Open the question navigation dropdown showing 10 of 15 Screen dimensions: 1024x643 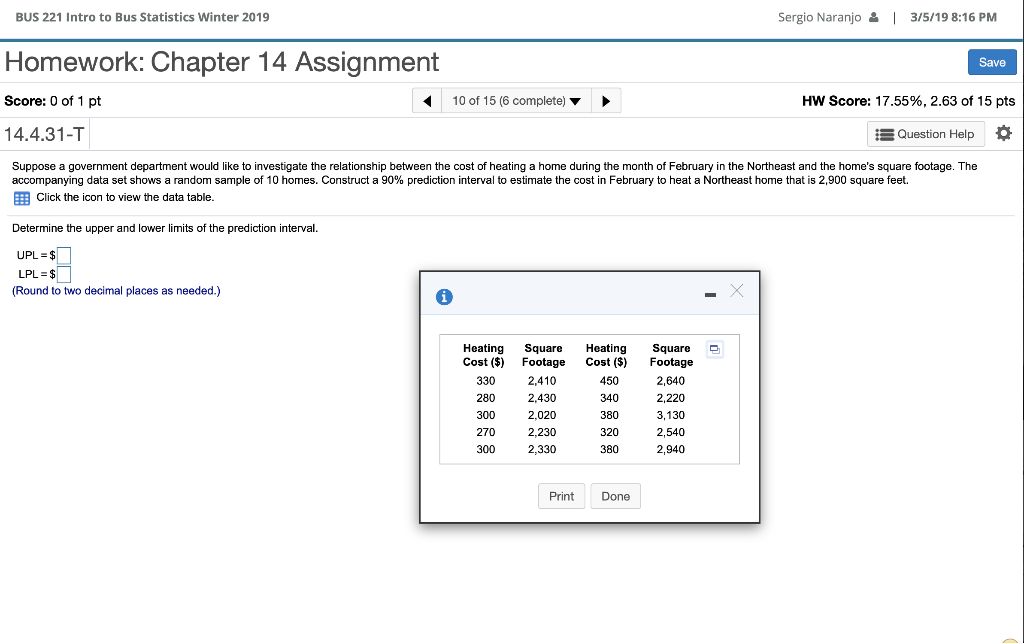click(515, 100)
